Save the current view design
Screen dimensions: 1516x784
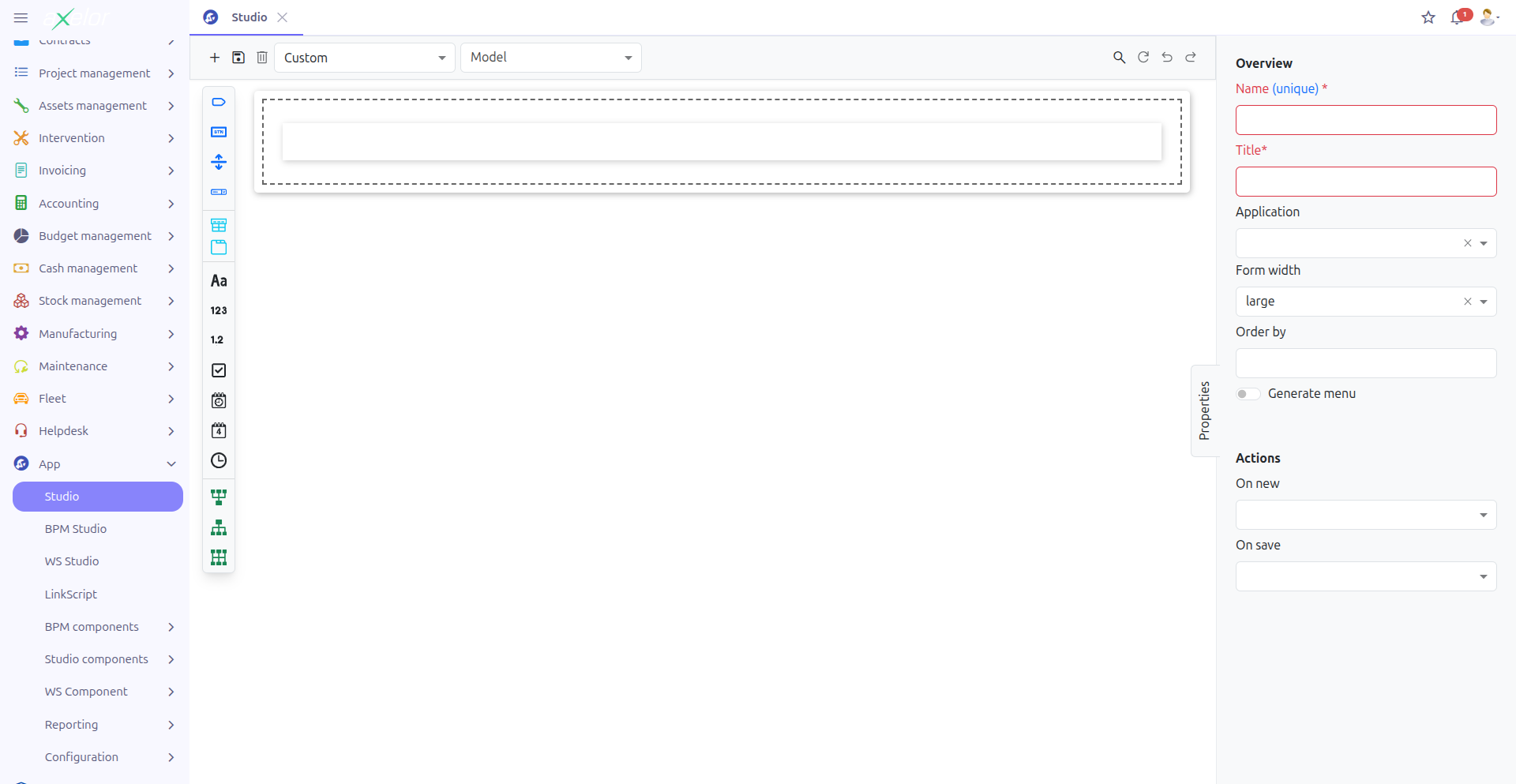pos(238,57)
